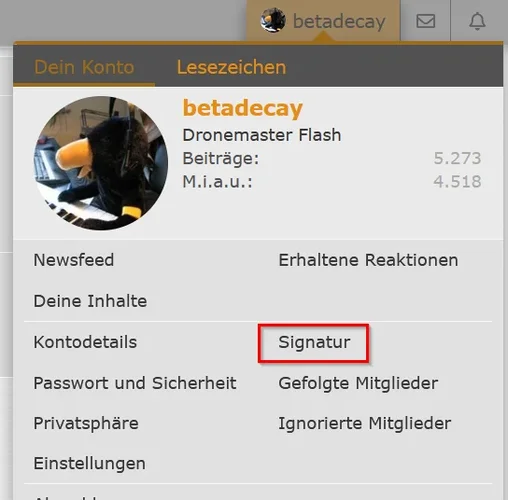Open Passwort und Sicherheit
The width and height of the screenshot is (508, 500).
click(135, 383)
